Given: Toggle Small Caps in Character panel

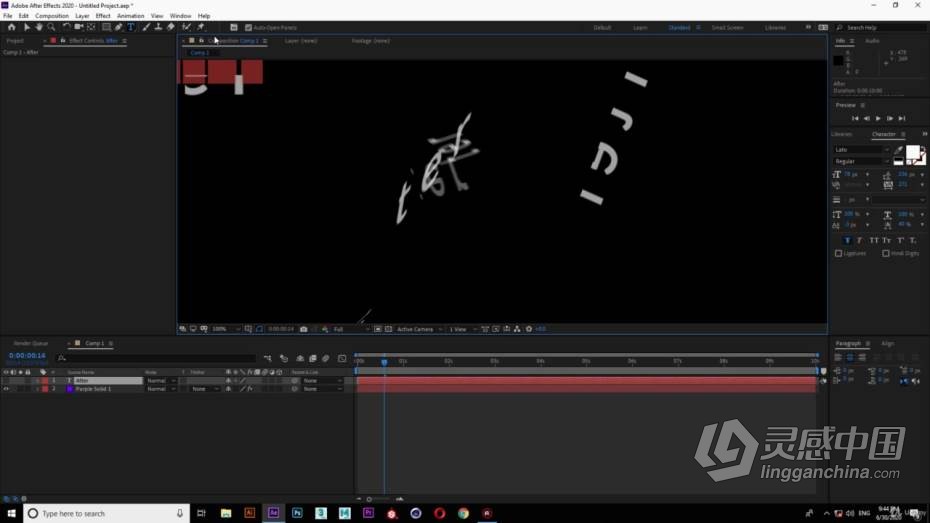Looking at the screenshot, I should 887,240.
